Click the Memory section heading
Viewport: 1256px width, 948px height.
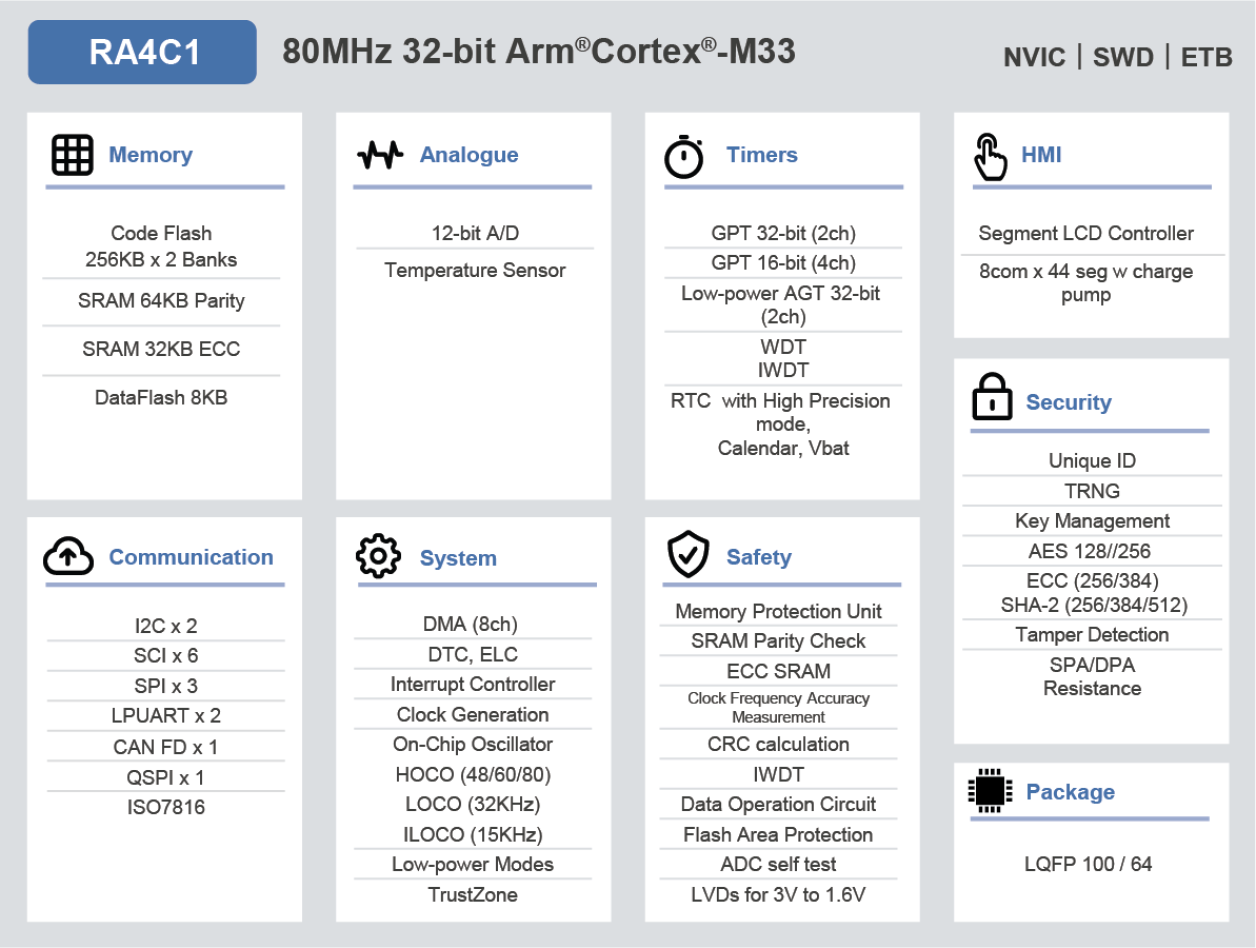tap(150, 155)
